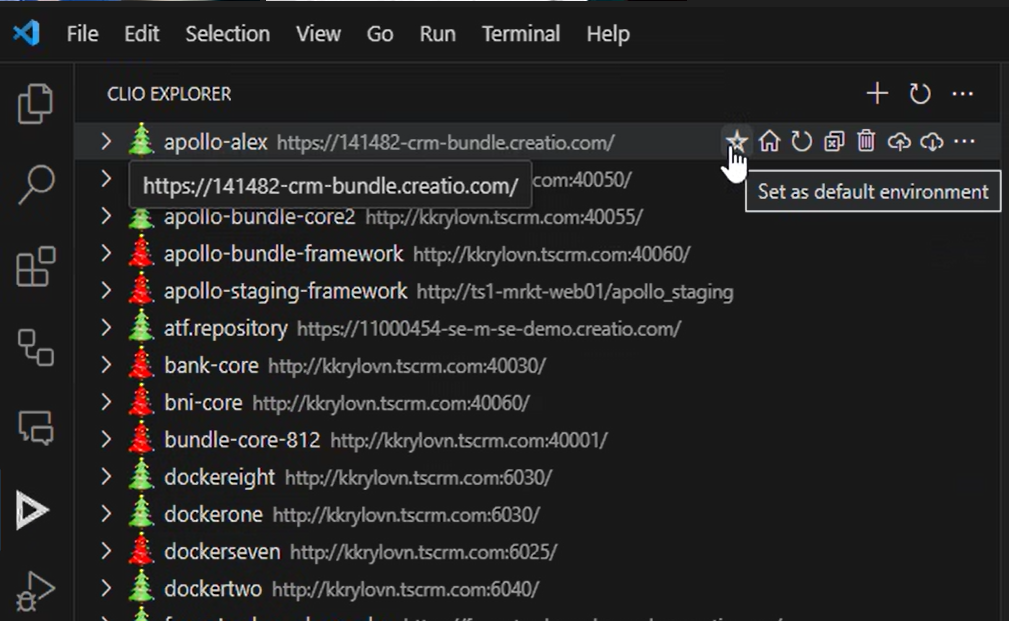The image size is (1009, 621).
Task: Open the Terminal menu
Action: pos(521,33)
